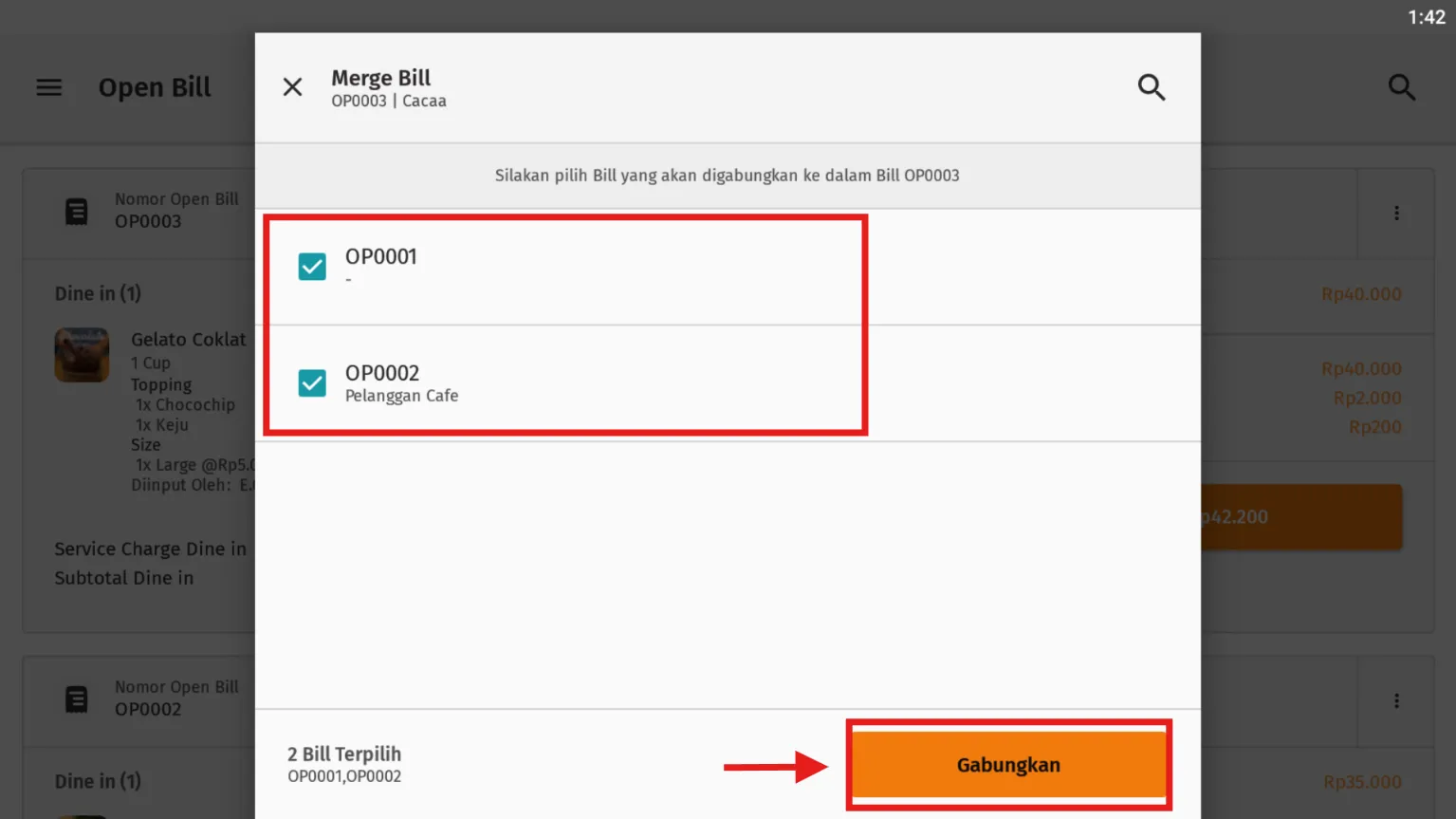Uncheck the OP0002 bill checkbox
This screenshot has width=1456, height=819.
tap(312, 383)
